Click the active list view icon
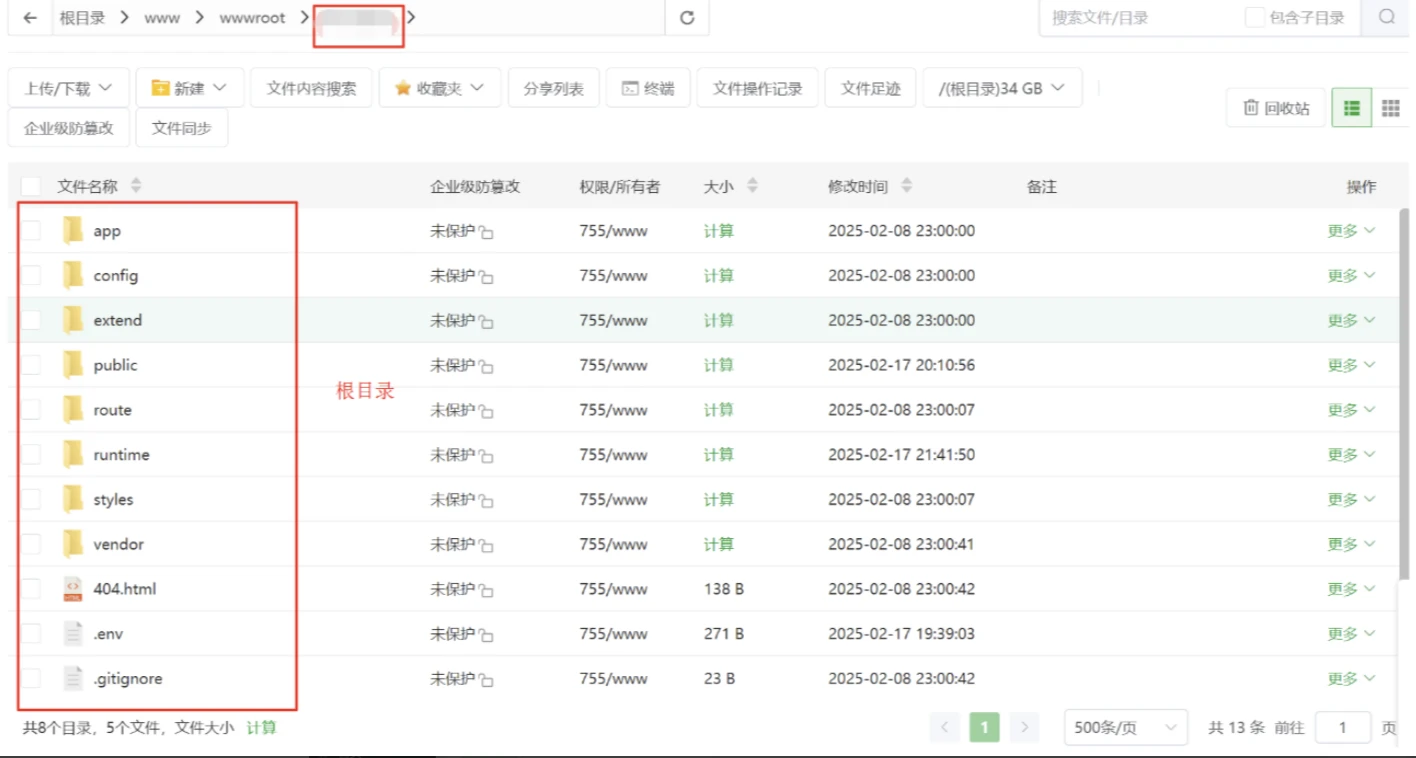The width and height of the screenshot is (1416, 758). (1351, 107)
